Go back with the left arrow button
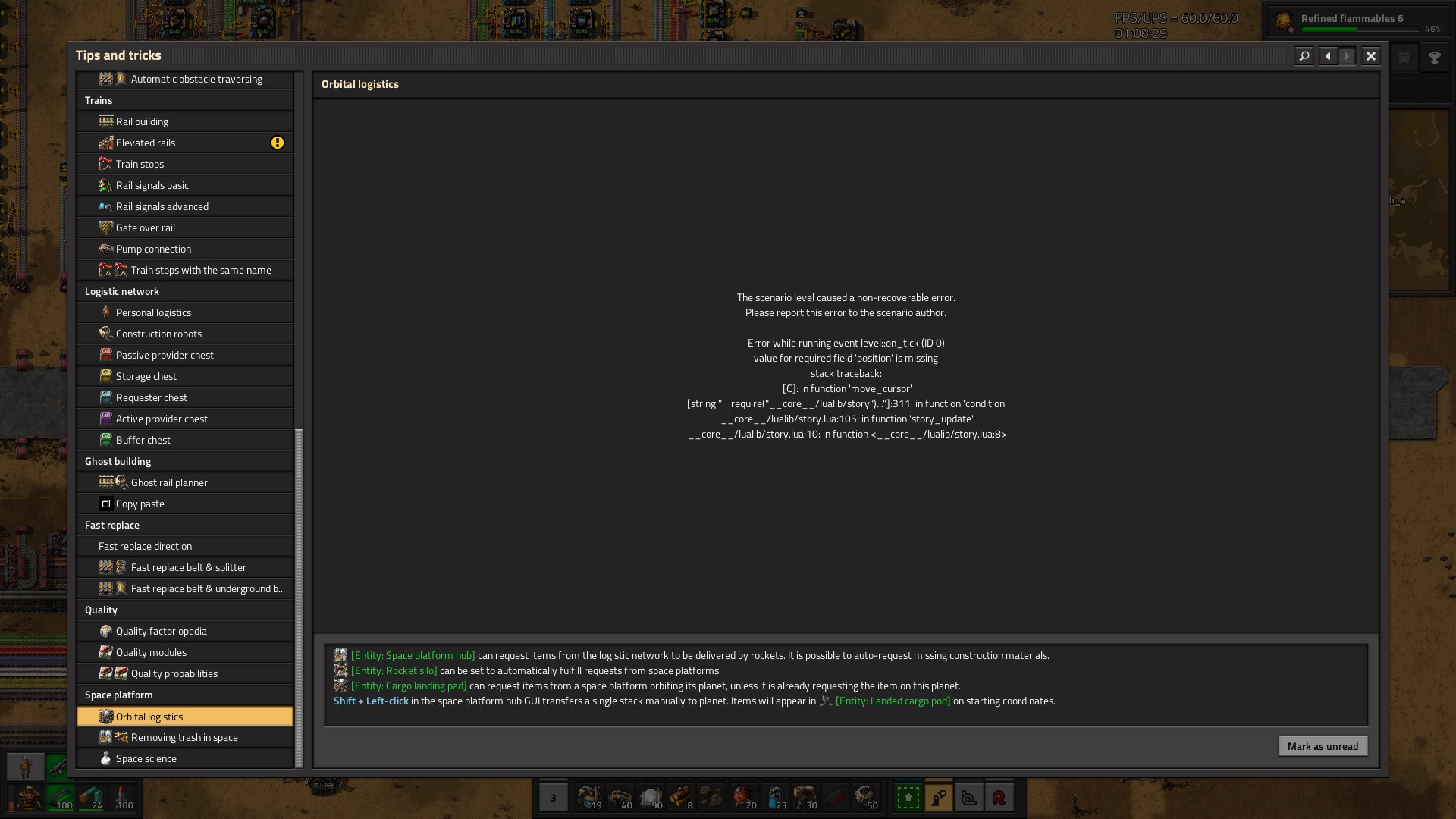This screenshot has height=819, width=1456. tap(1327, 56)
